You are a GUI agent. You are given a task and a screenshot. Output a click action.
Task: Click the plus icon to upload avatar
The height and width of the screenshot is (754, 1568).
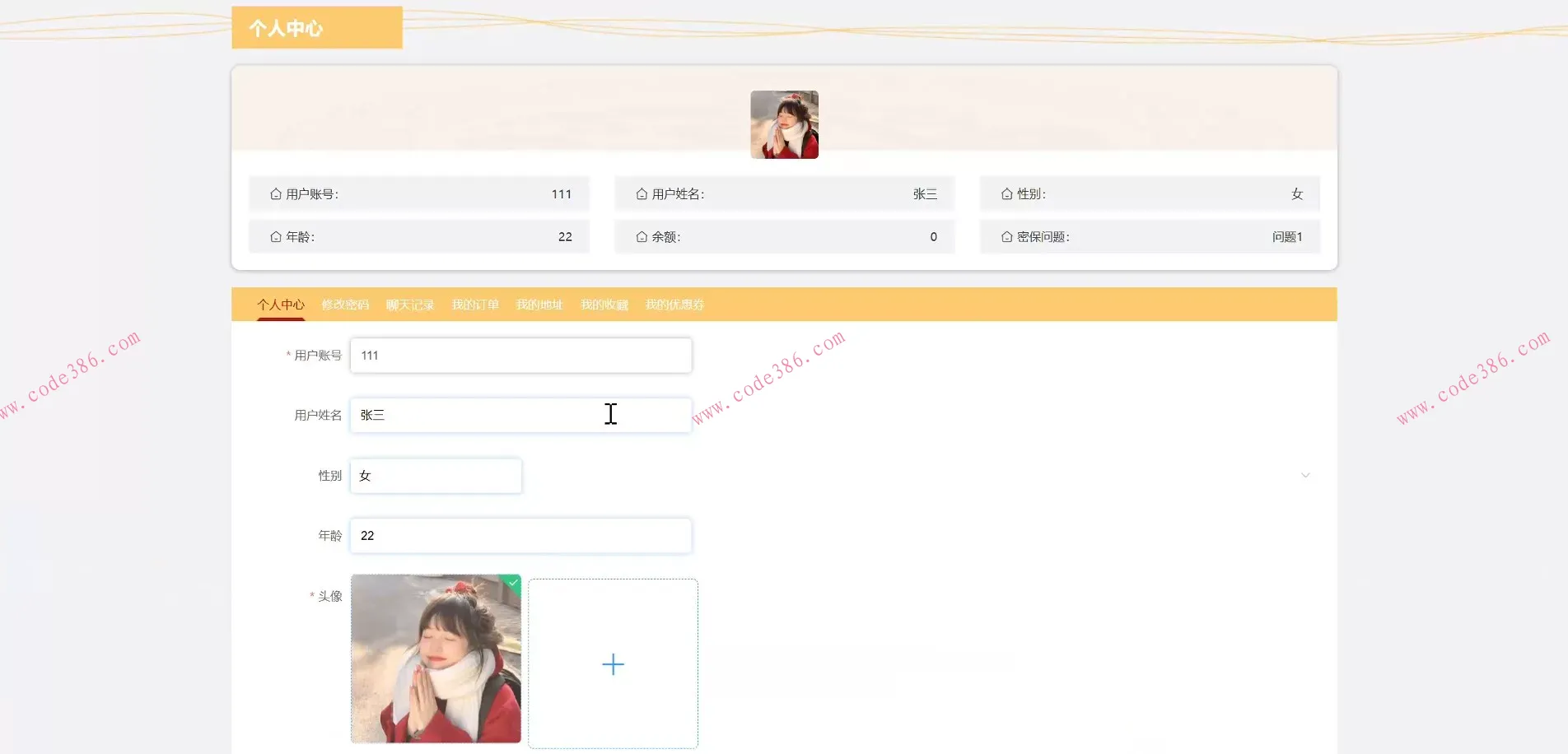(x=613, y=664)
